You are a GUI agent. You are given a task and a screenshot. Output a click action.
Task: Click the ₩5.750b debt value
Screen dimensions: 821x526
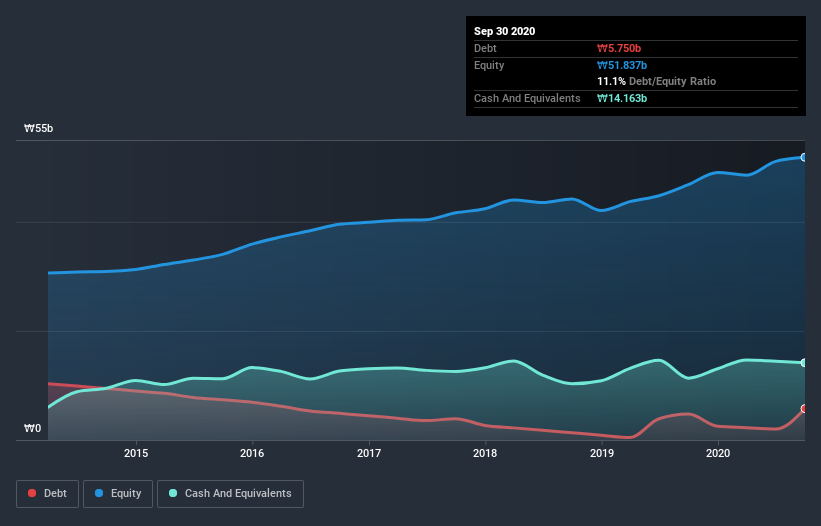[x=619, y=49]
